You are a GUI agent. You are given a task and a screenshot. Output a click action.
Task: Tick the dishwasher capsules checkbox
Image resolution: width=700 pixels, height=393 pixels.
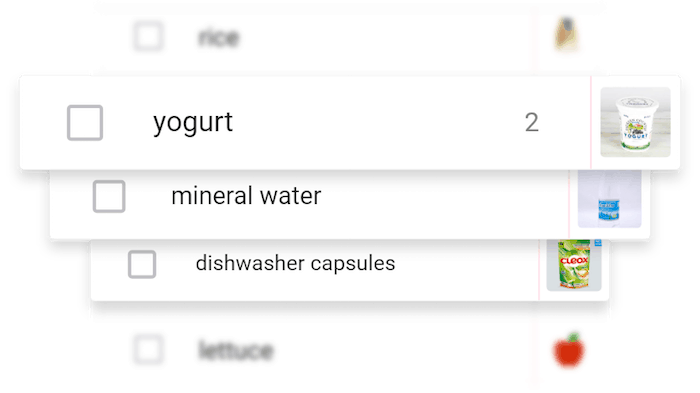(x=142, y=264)
